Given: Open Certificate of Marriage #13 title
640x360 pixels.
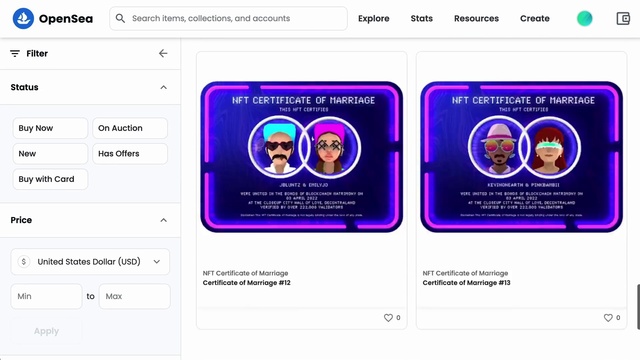Looking at the screenshot, I should 466,283.
